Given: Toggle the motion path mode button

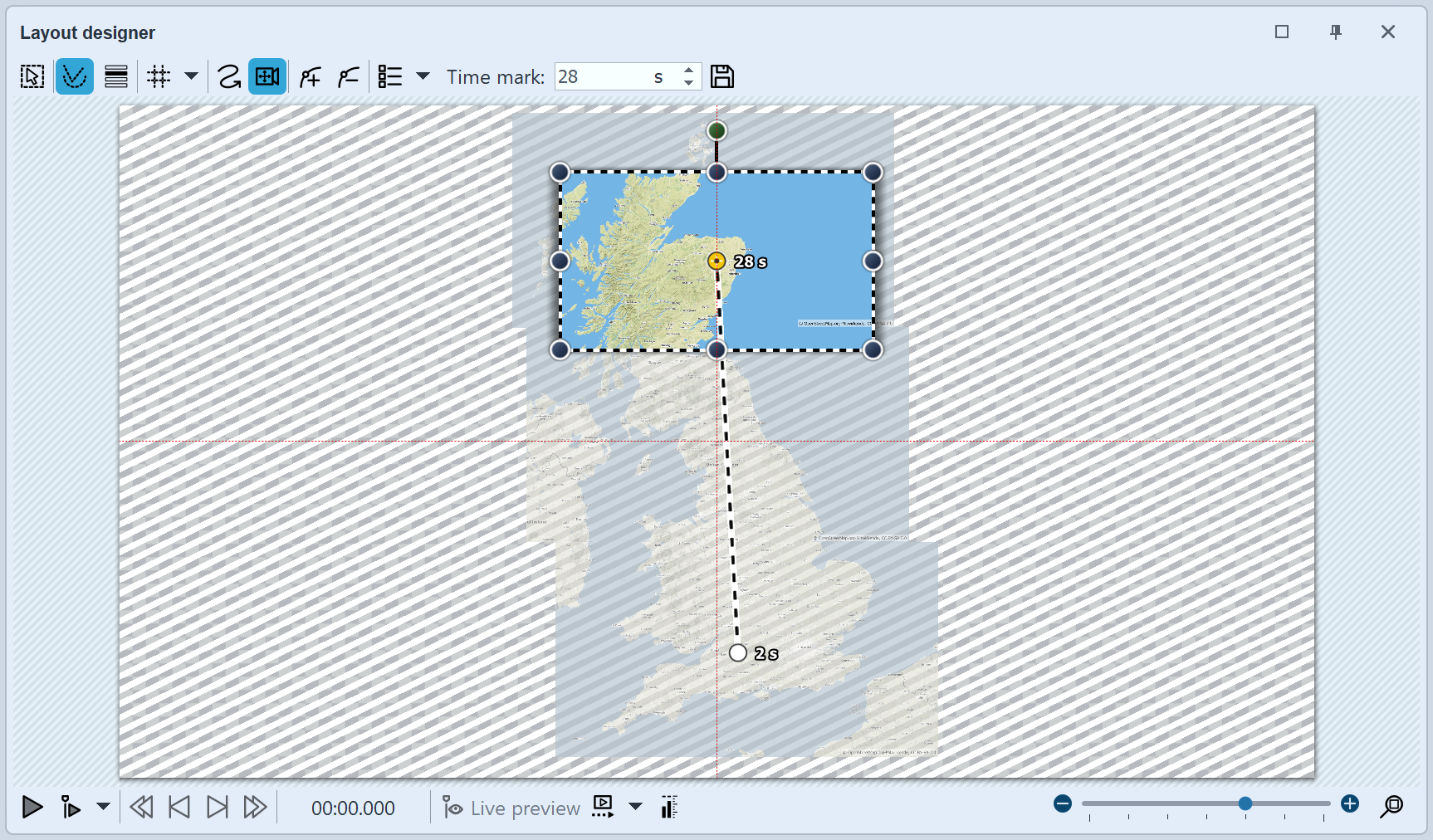Looking at the screenshot, I should click(x=75, y=77).
